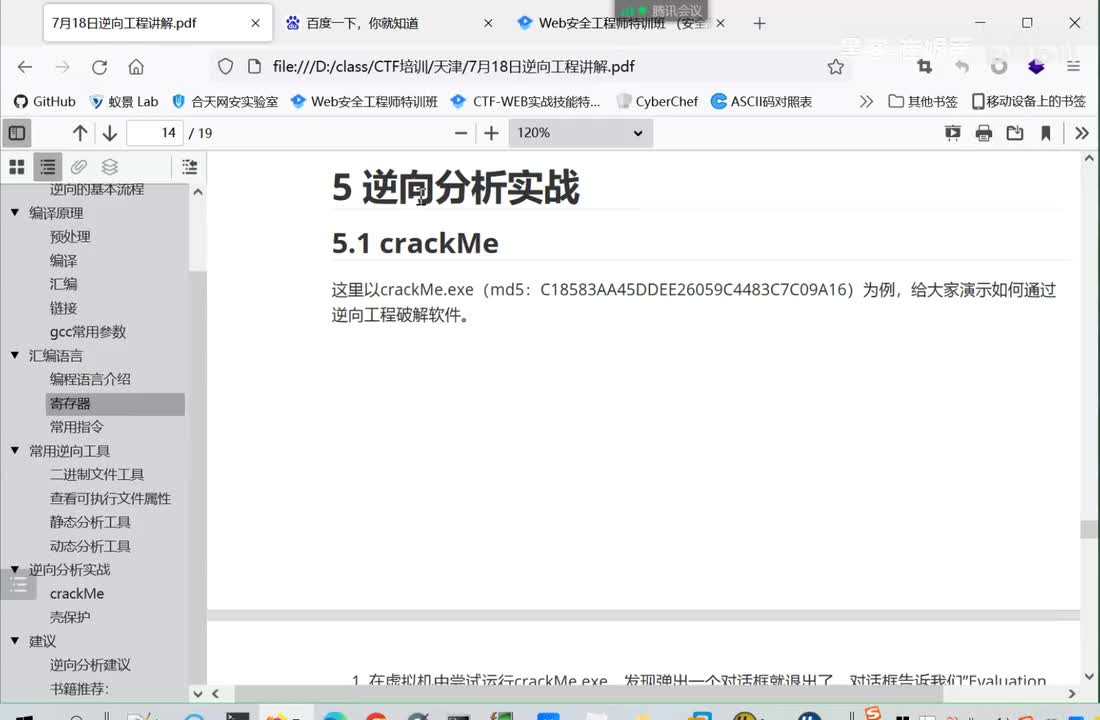
Task: Toggle the PDF sidebar button
Action: (17, 133)
